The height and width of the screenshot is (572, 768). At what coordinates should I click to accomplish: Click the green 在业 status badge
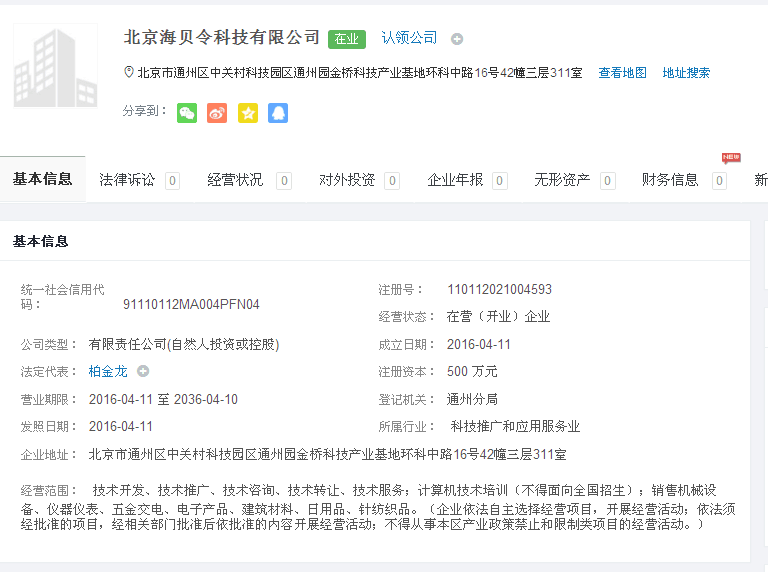(347, 39)
